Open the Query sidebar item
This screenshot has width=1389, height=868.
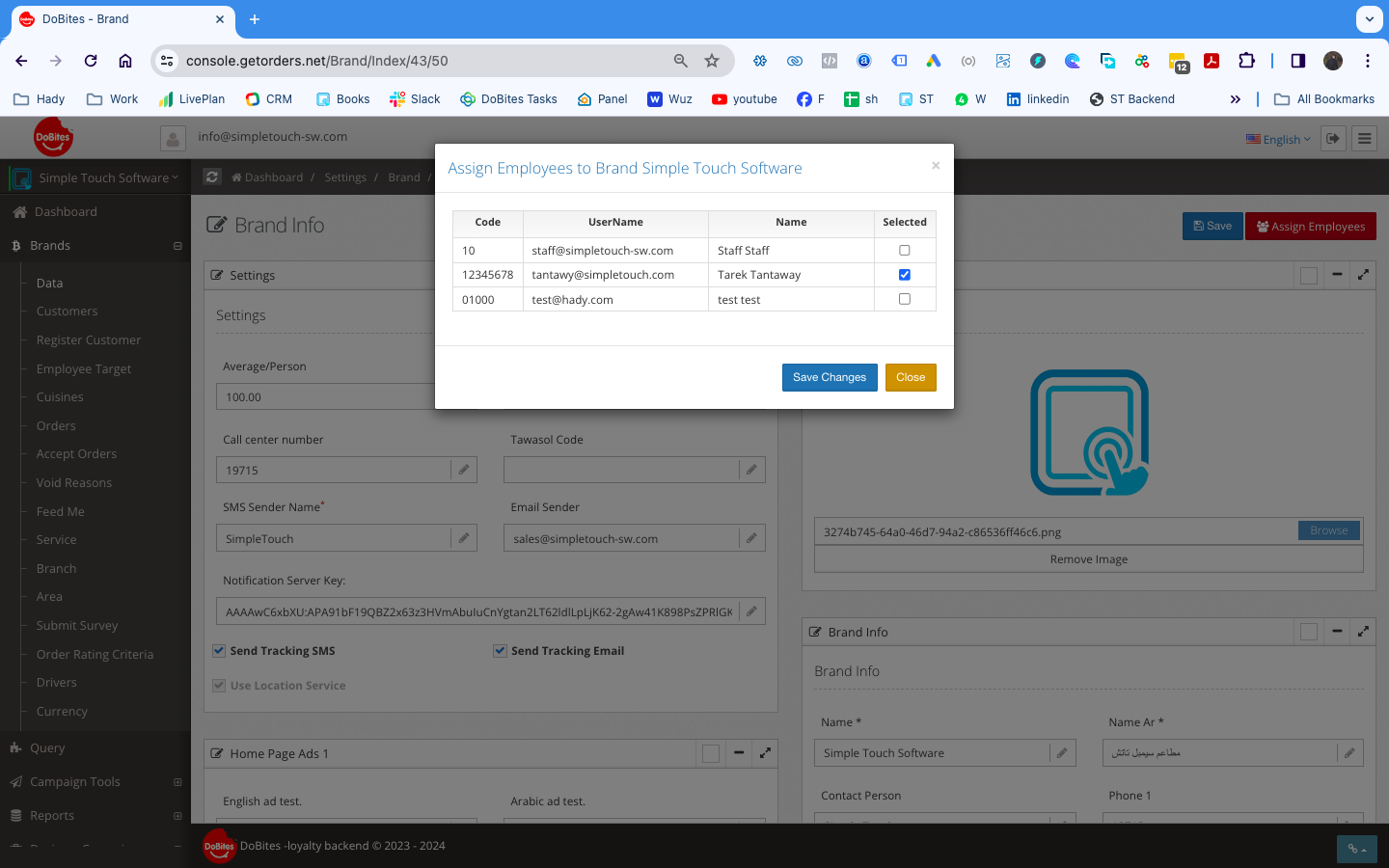(x=47, y=748)
